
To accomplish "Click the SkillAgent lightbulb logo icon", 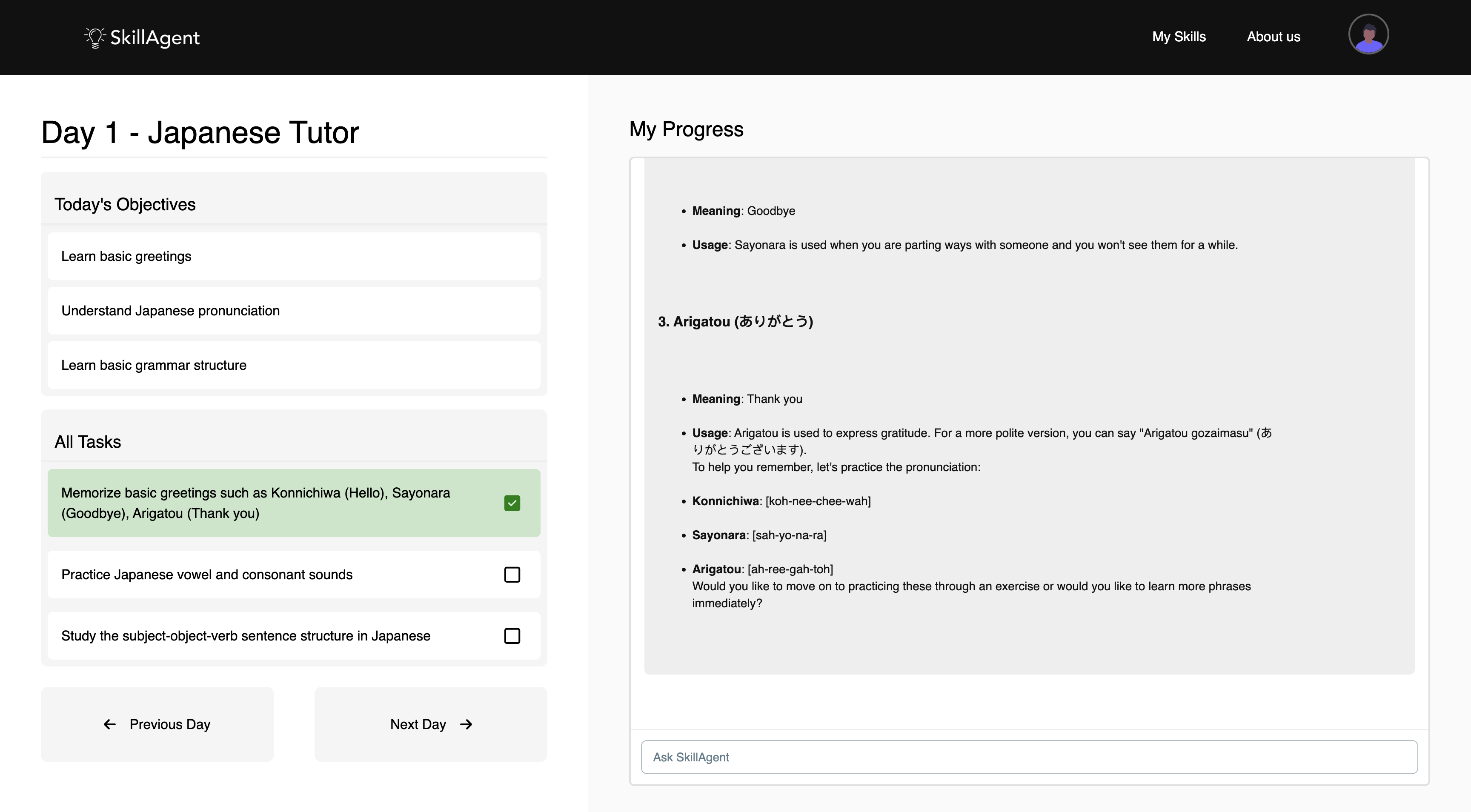I will [95, 38].
